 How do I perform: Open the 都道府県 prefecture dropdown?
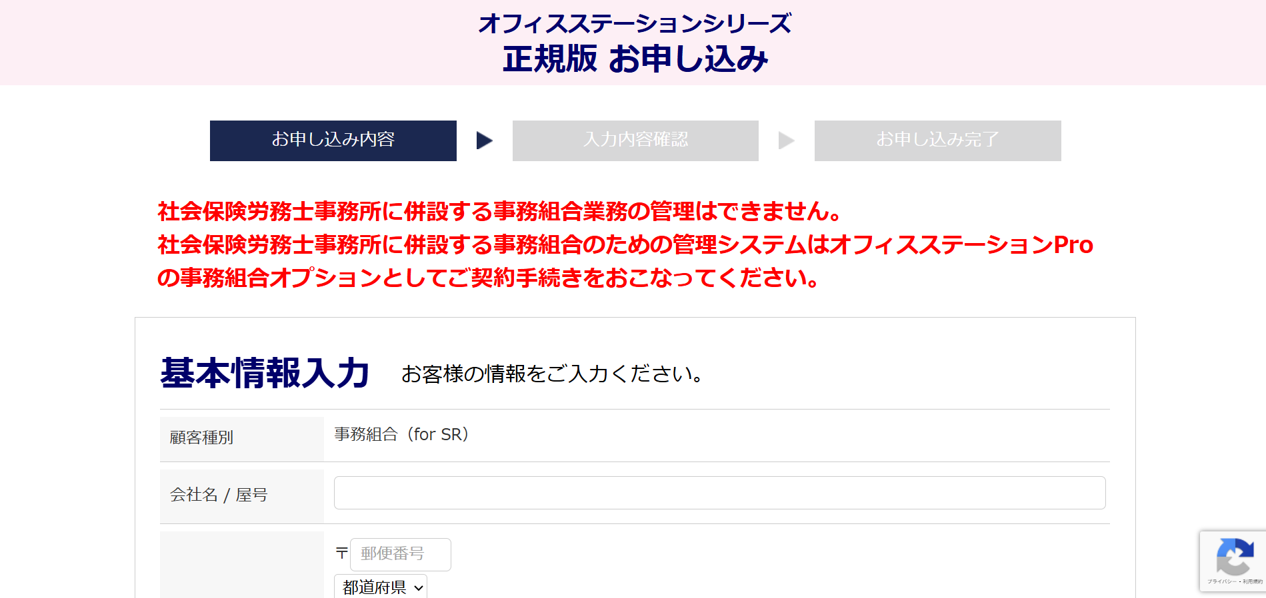tap(381, 586)
